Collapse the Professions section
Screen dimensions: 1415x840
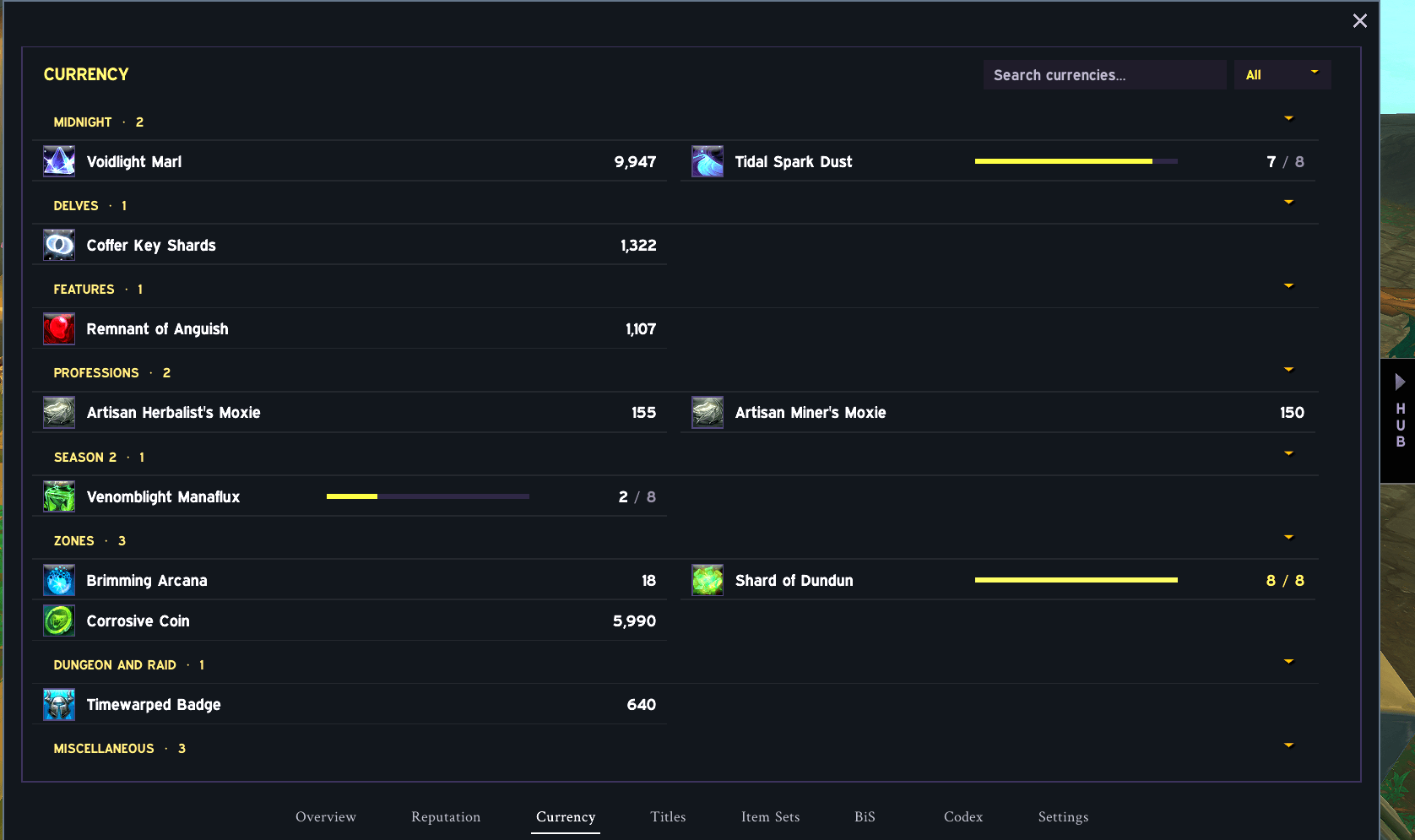[x=1288, y=369]
